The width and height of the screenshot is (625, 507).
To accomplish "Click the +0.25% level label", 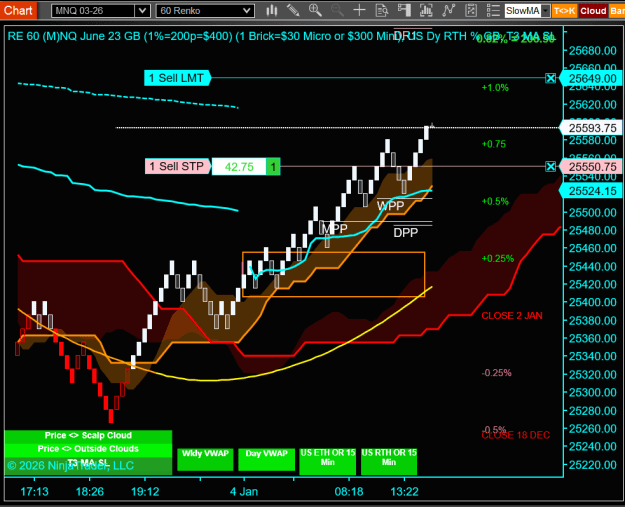I will pyautogui.click(x=498, y=259).
